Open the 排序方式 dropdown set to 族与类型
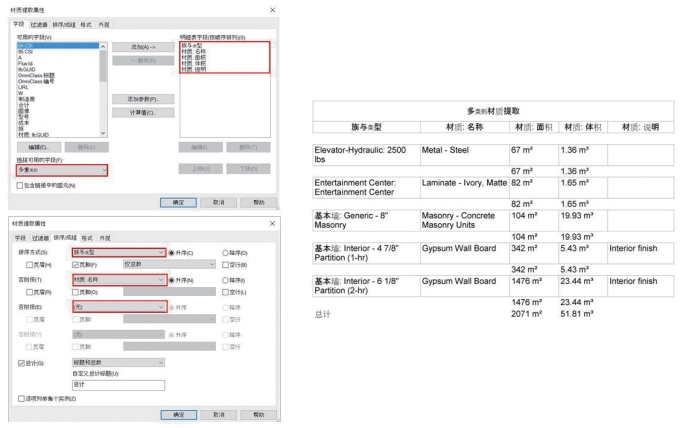The image size is (683, 428). 118,253
